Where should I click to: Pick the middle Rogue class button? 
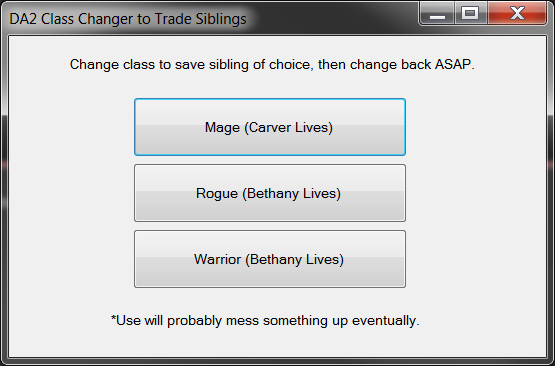click(x=270, y=193)
